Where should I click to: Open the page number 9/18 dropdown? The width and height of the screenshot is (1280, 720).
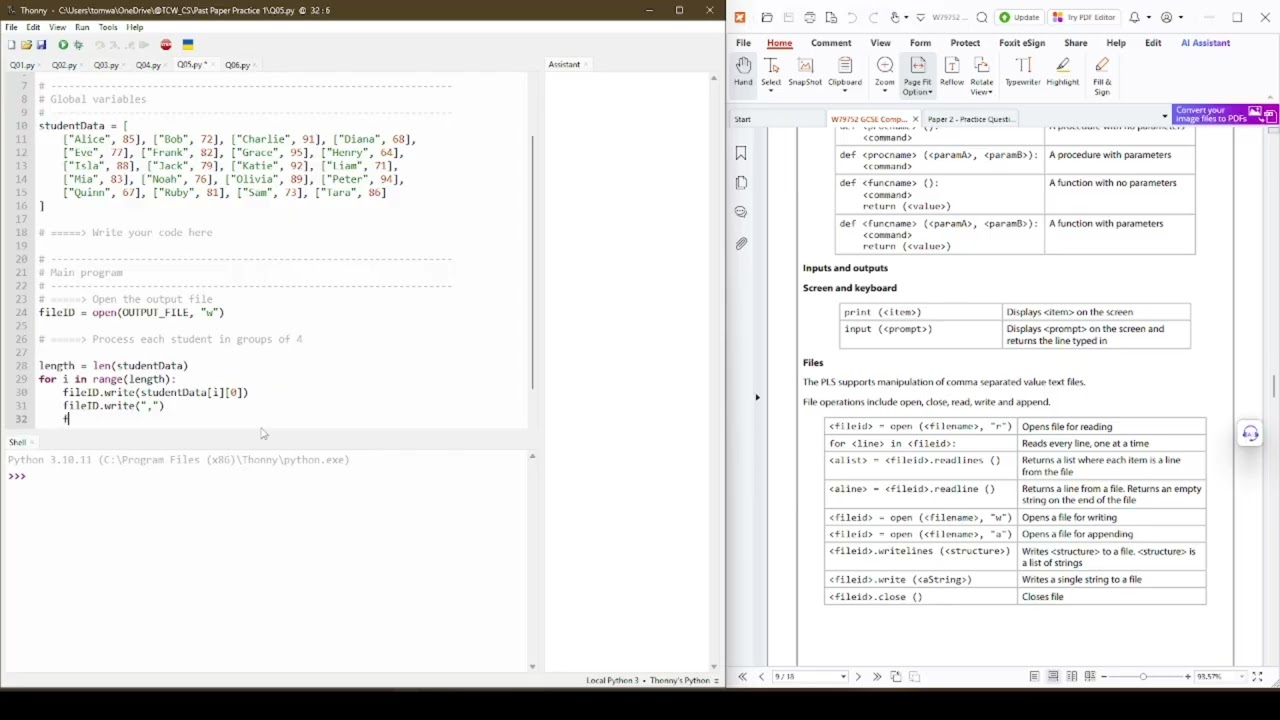[x=843, y=677]
